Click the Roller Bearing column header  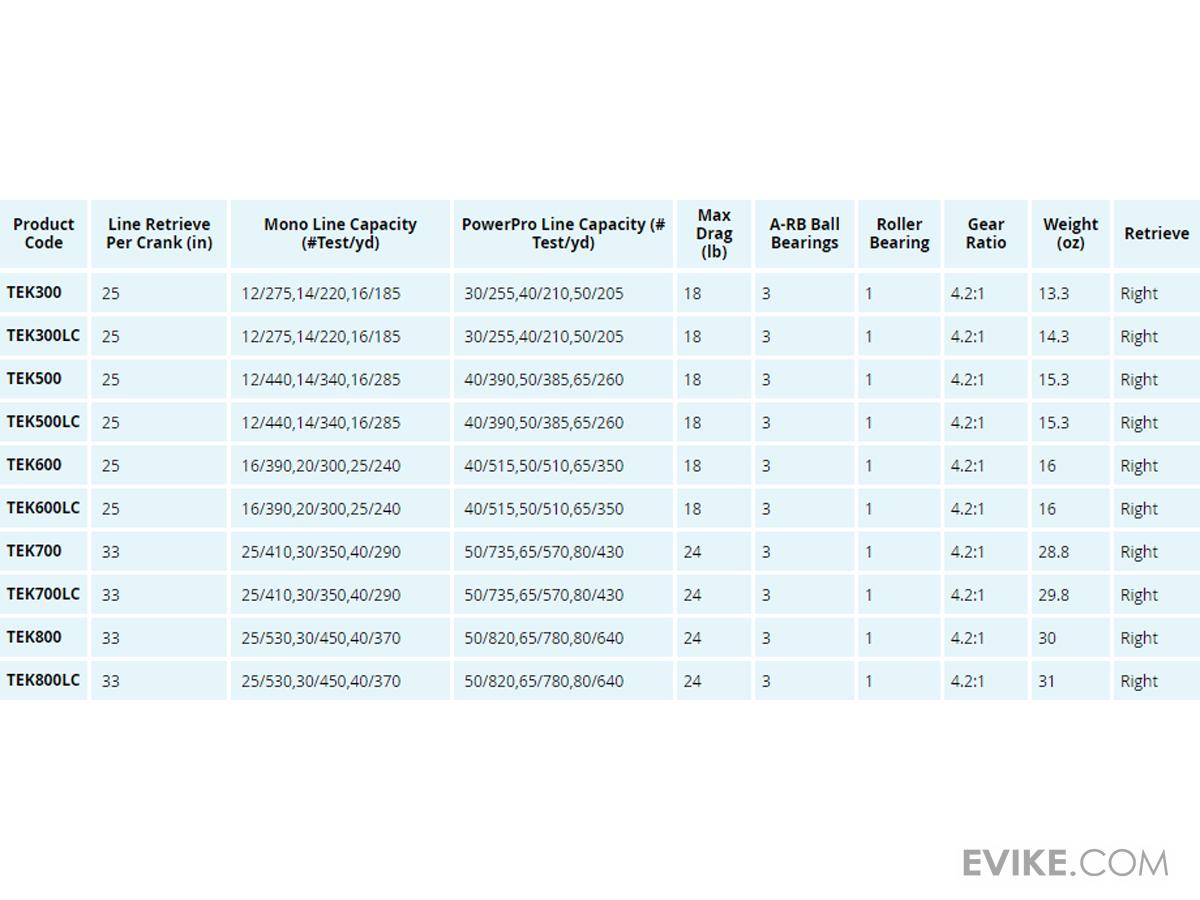pos(899,234)
